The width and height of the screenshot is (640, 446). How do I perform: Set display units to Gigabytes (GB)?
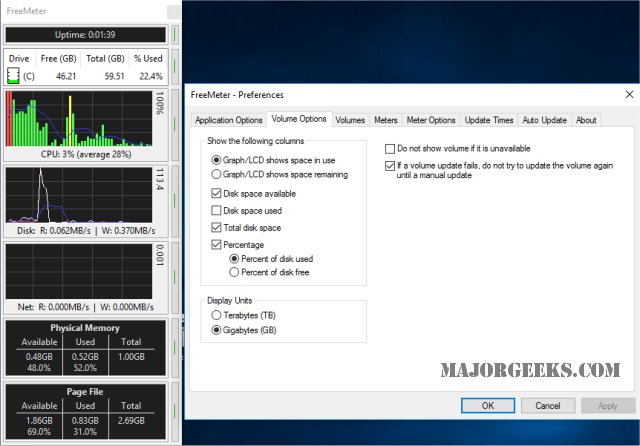(244, 330)
